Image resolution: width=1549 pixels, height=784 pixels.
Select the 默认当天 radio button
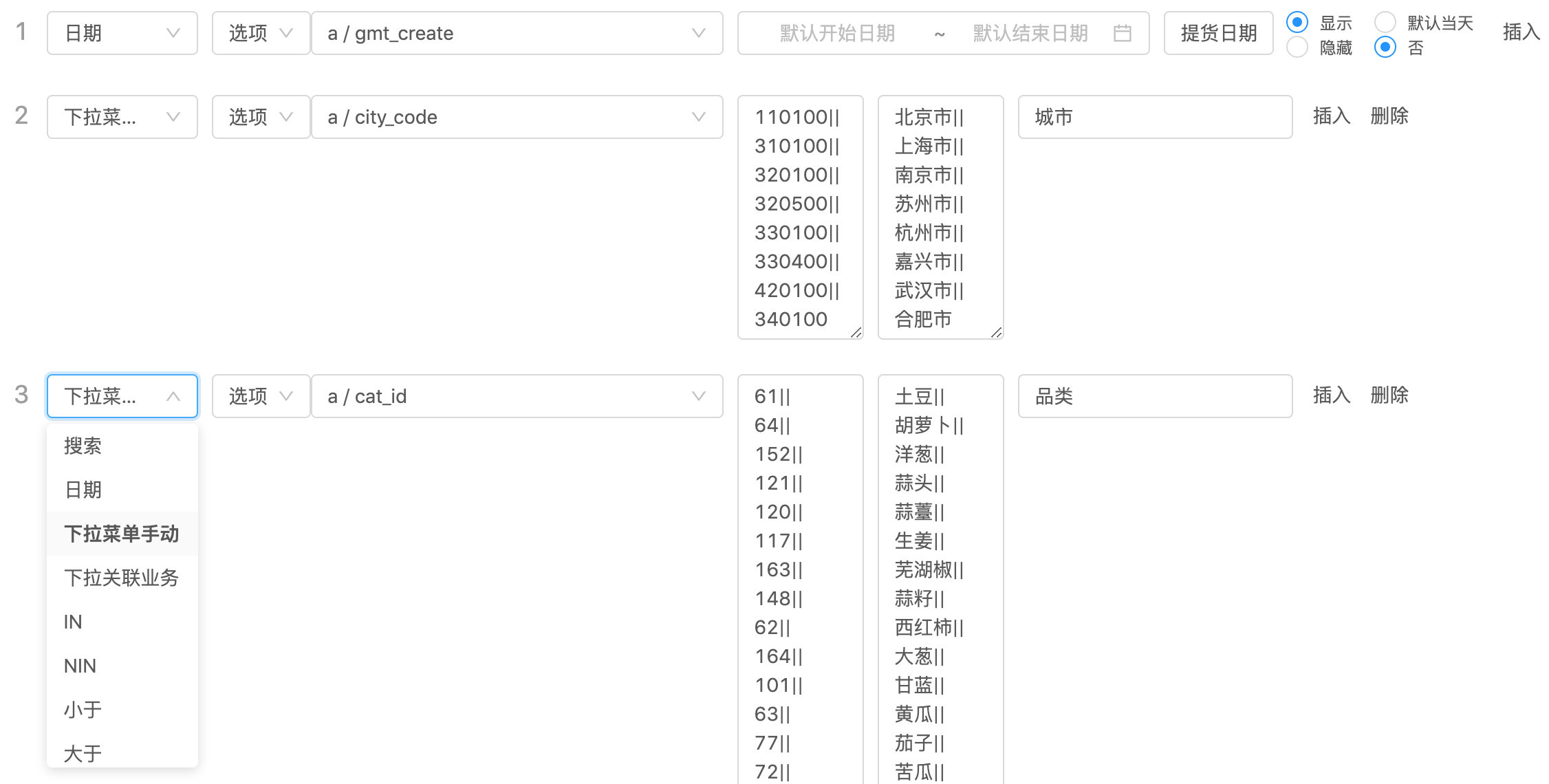coord(1385,22)
